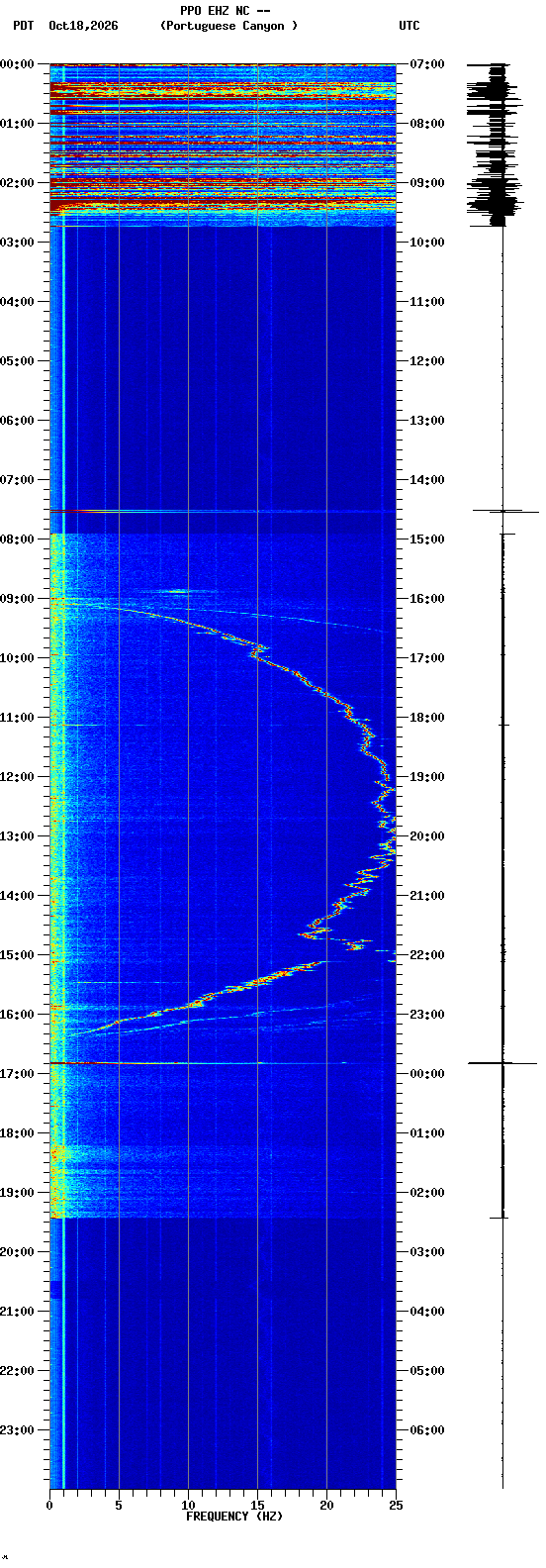Click the '15:00' UTC axis label
This screenshot has width=546, height=1568.
(x=427, y=539)
